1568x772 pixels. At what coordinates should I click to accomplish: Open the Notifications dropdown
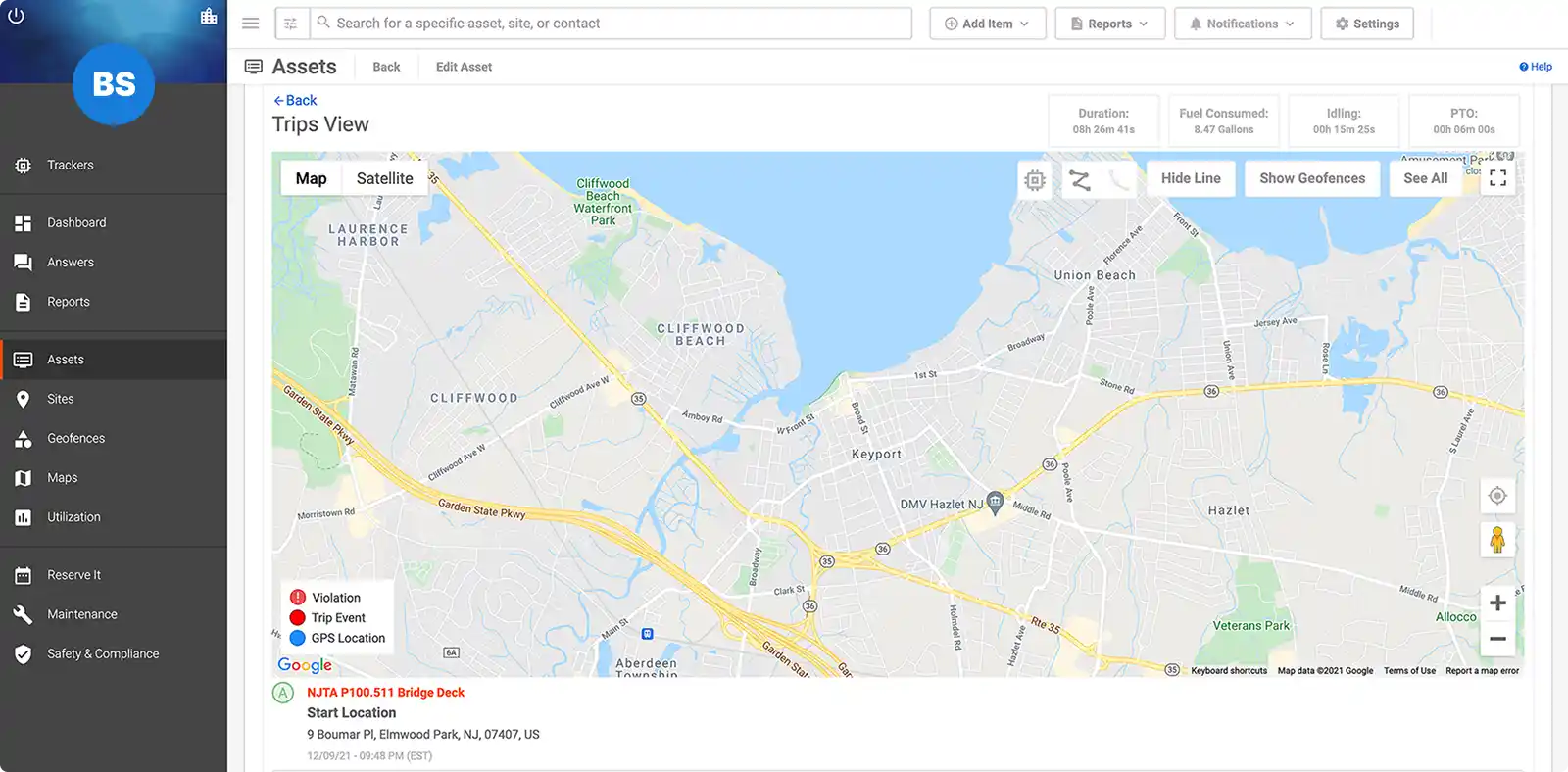click(x=1242, y=24)
